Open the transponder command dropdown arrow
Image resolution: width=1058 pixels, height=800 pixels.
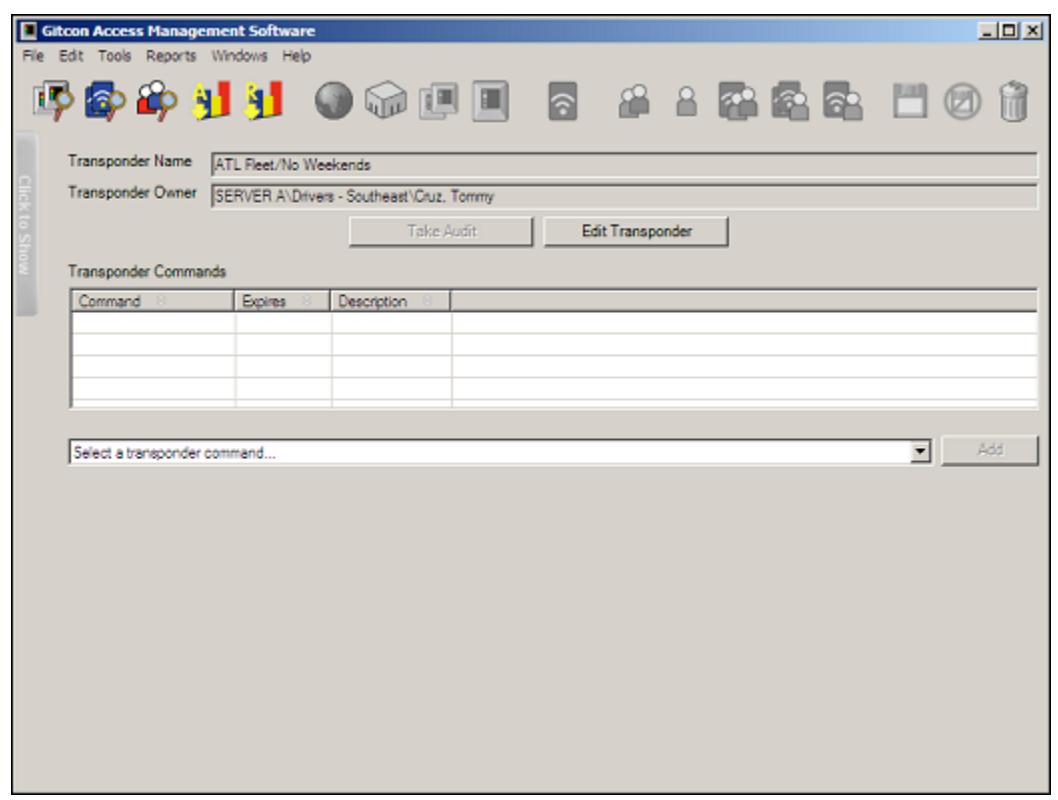[x=920, y=452]
